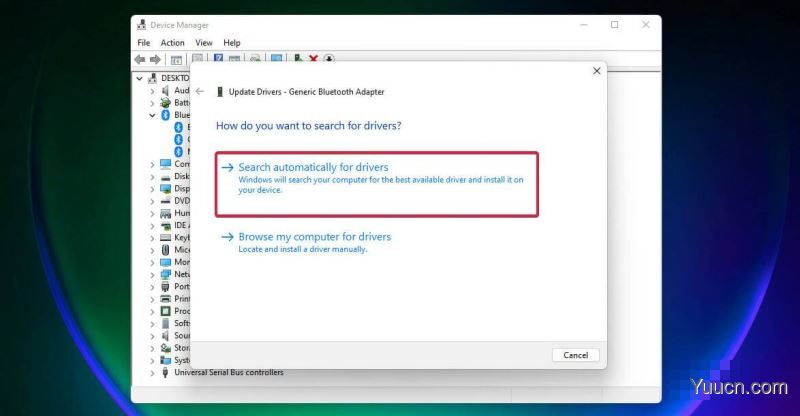Expand the Audio inputs category chevron
800x416 pixels.
(x=152, y=91)
